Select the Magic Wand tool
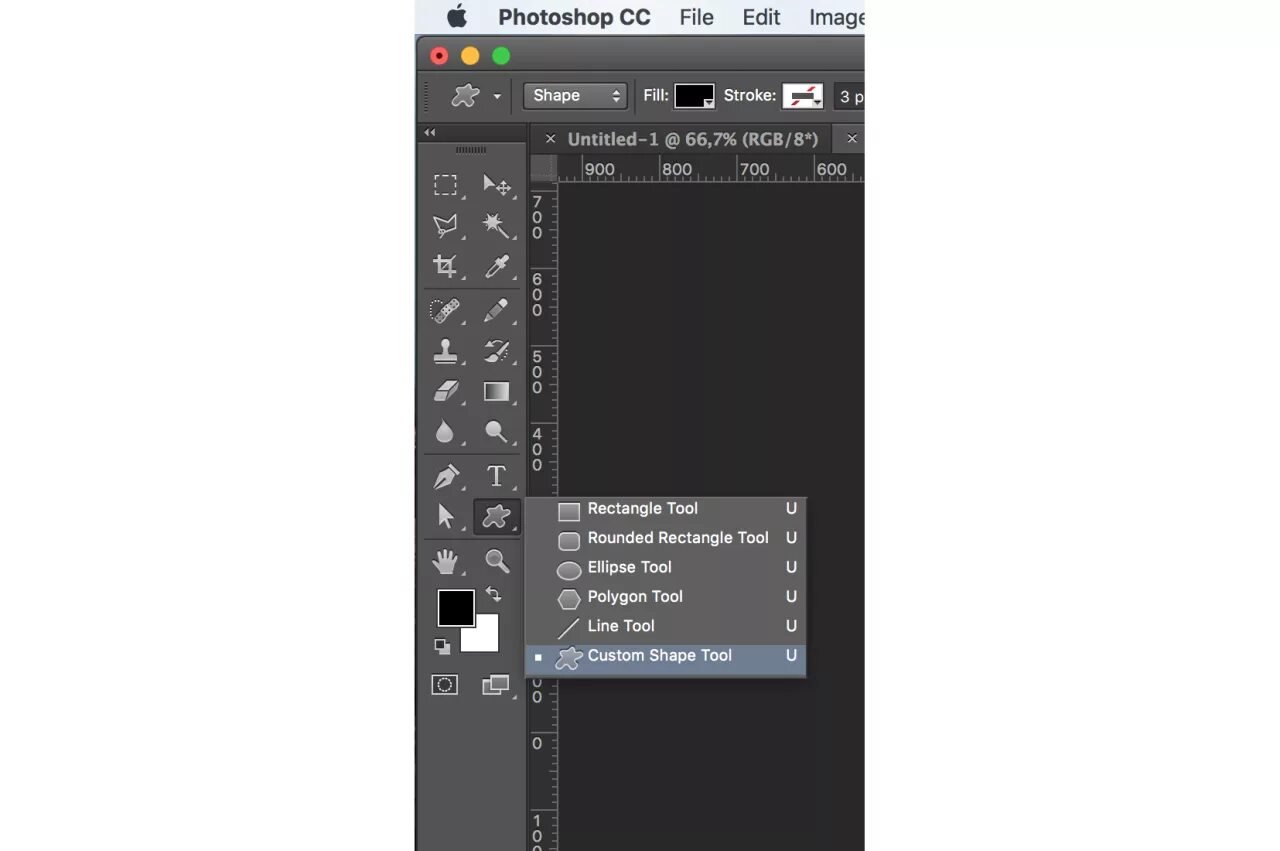This screenshot has height=851, width=1280. 496,226
